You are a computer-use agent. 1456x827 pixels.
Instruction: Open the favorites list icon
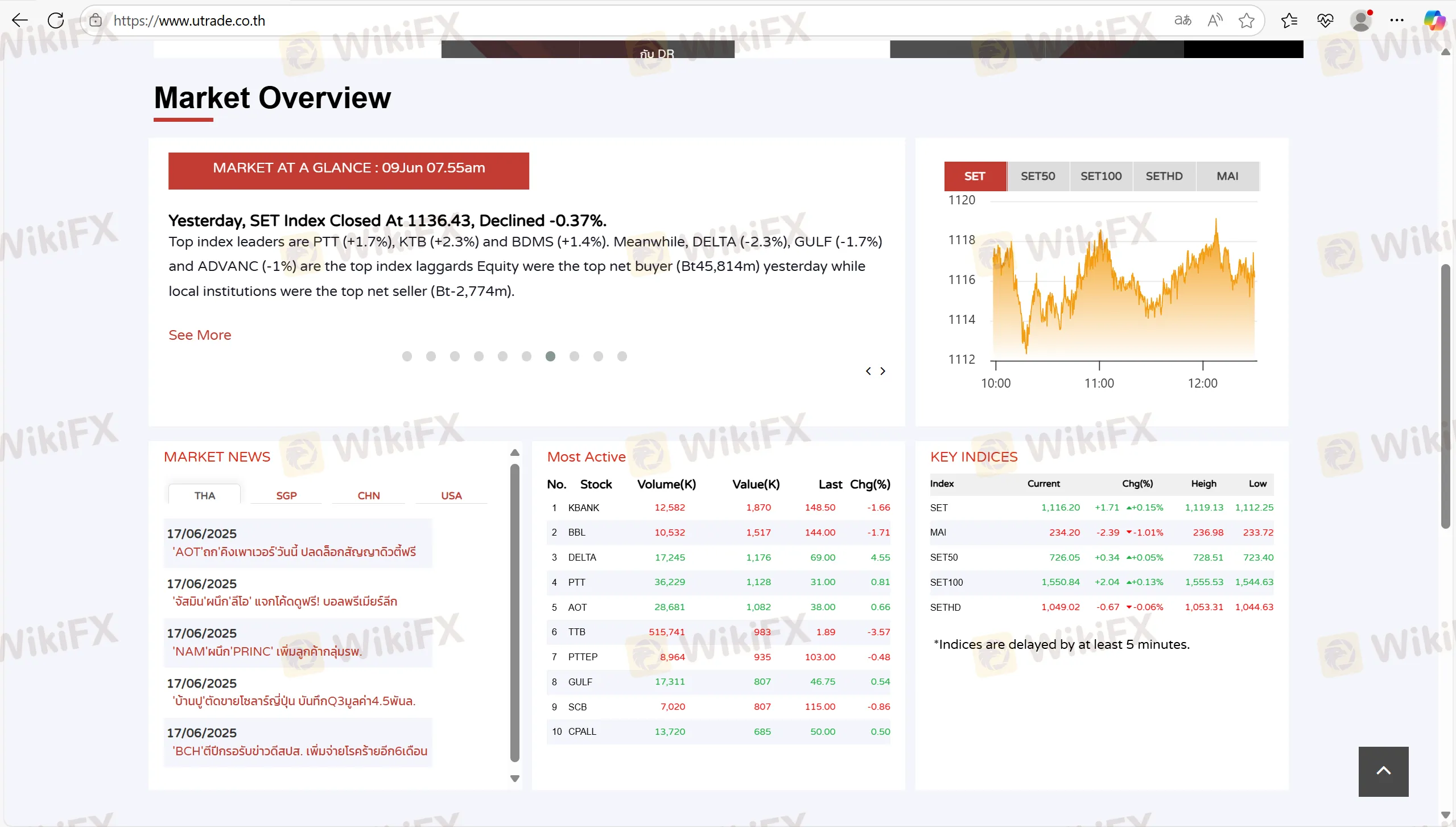1289,20
